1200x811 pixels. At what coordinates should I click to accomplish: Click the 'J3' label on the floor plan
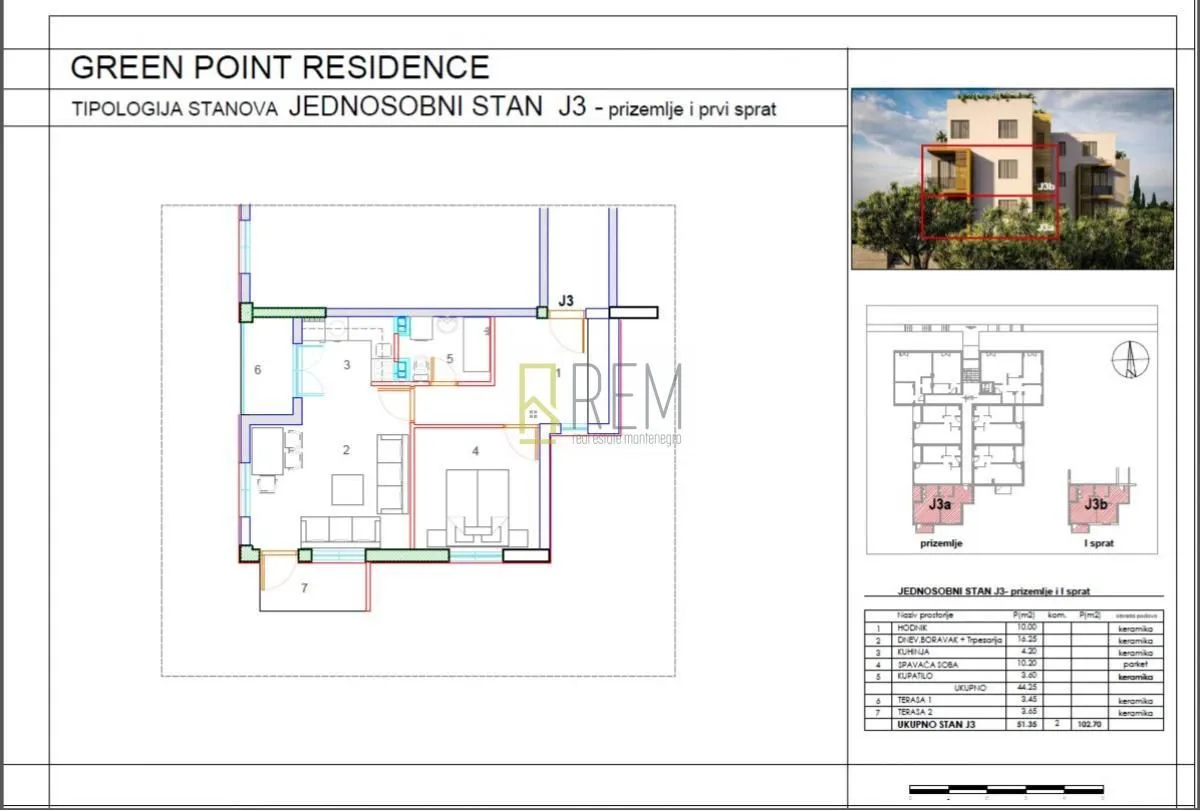coord(566,300)
